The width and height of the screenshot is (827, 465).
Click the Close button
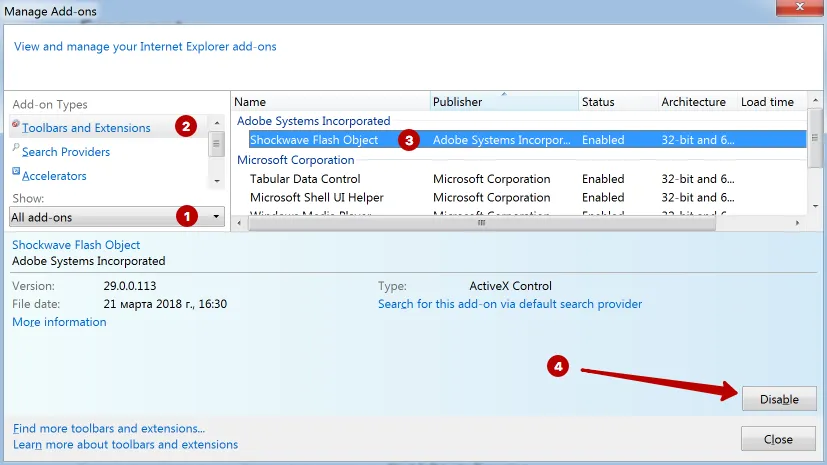[x=778, y=439]
